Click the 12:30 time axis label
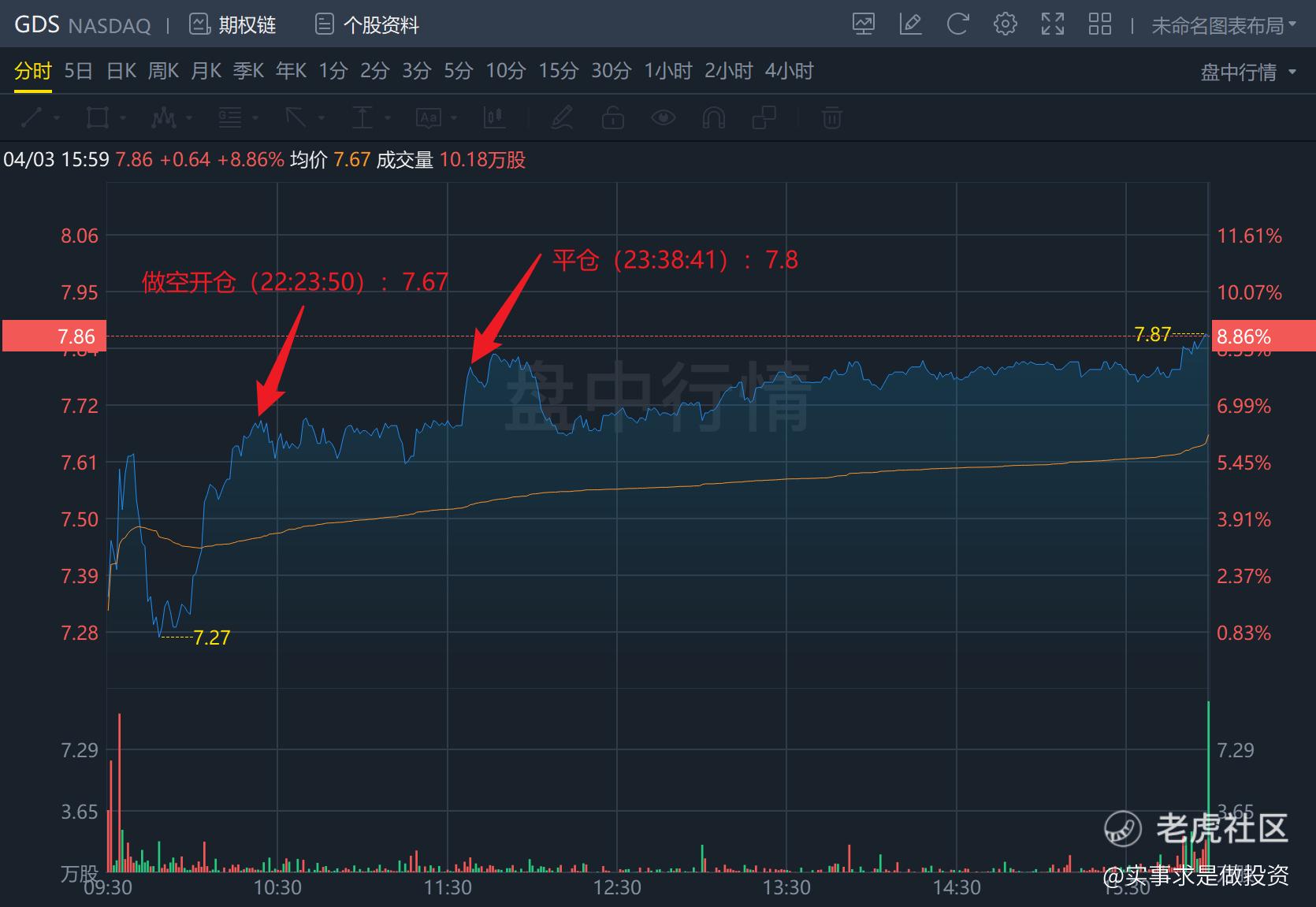The height and width of the screenshot is (907, 1316). [x=617, y=888]
